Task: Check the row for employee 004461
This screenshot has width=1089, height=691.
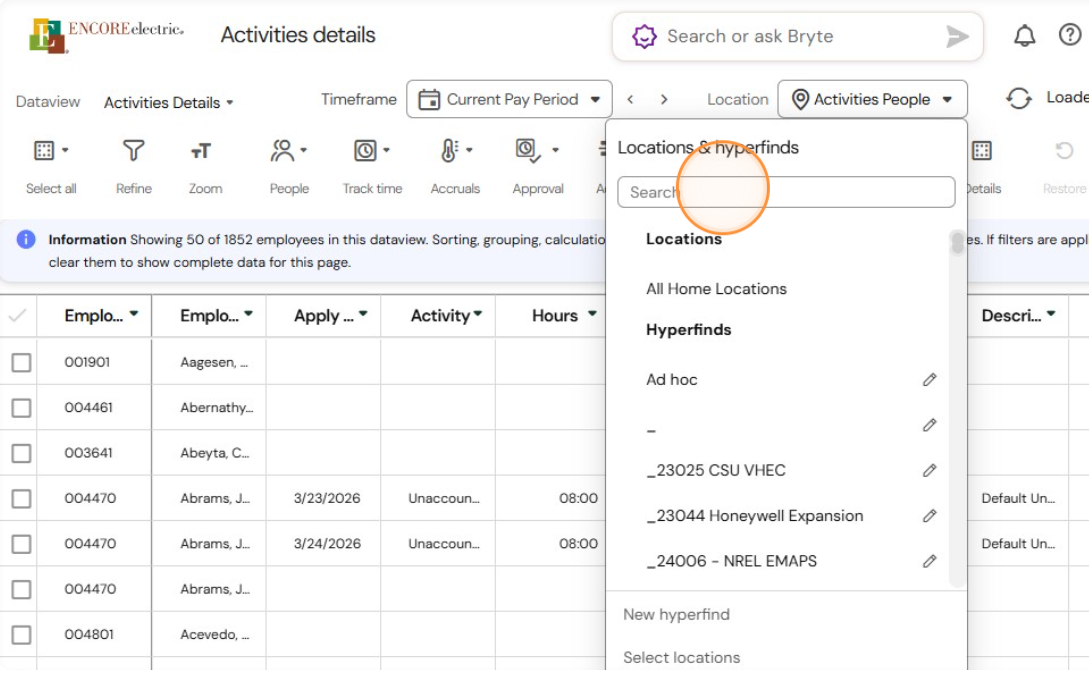Action: [x=22, y=408]
